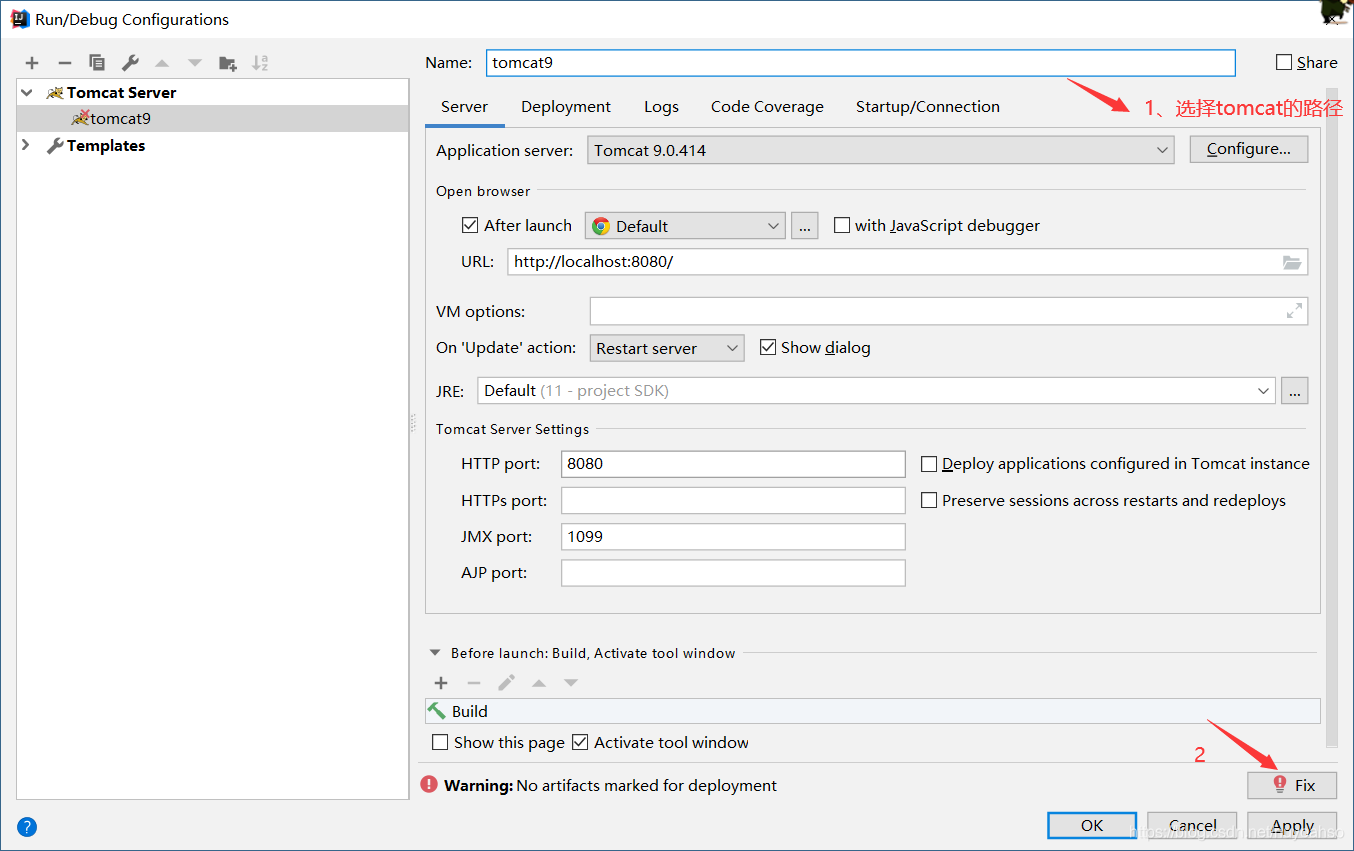Switch to Deployment tab
The height and width of the screenshot is (851, 1354).
[x=566, y=106]
